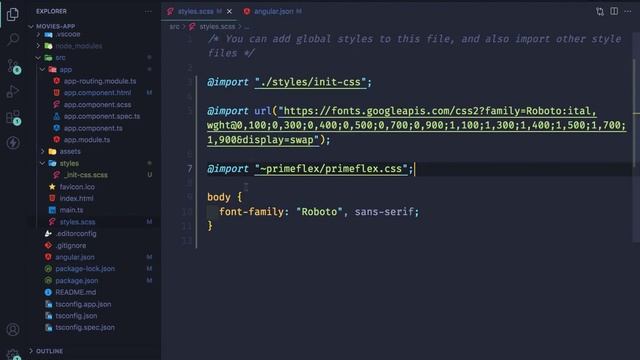Open favicon.ico file

click(x=77, y=187)
